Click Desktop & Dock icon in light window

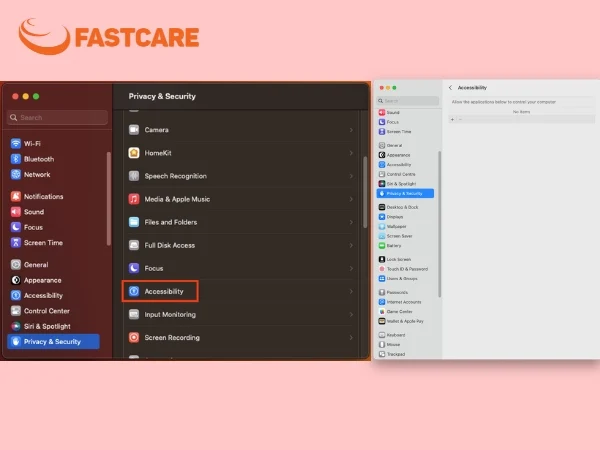(x=382, y=207)
